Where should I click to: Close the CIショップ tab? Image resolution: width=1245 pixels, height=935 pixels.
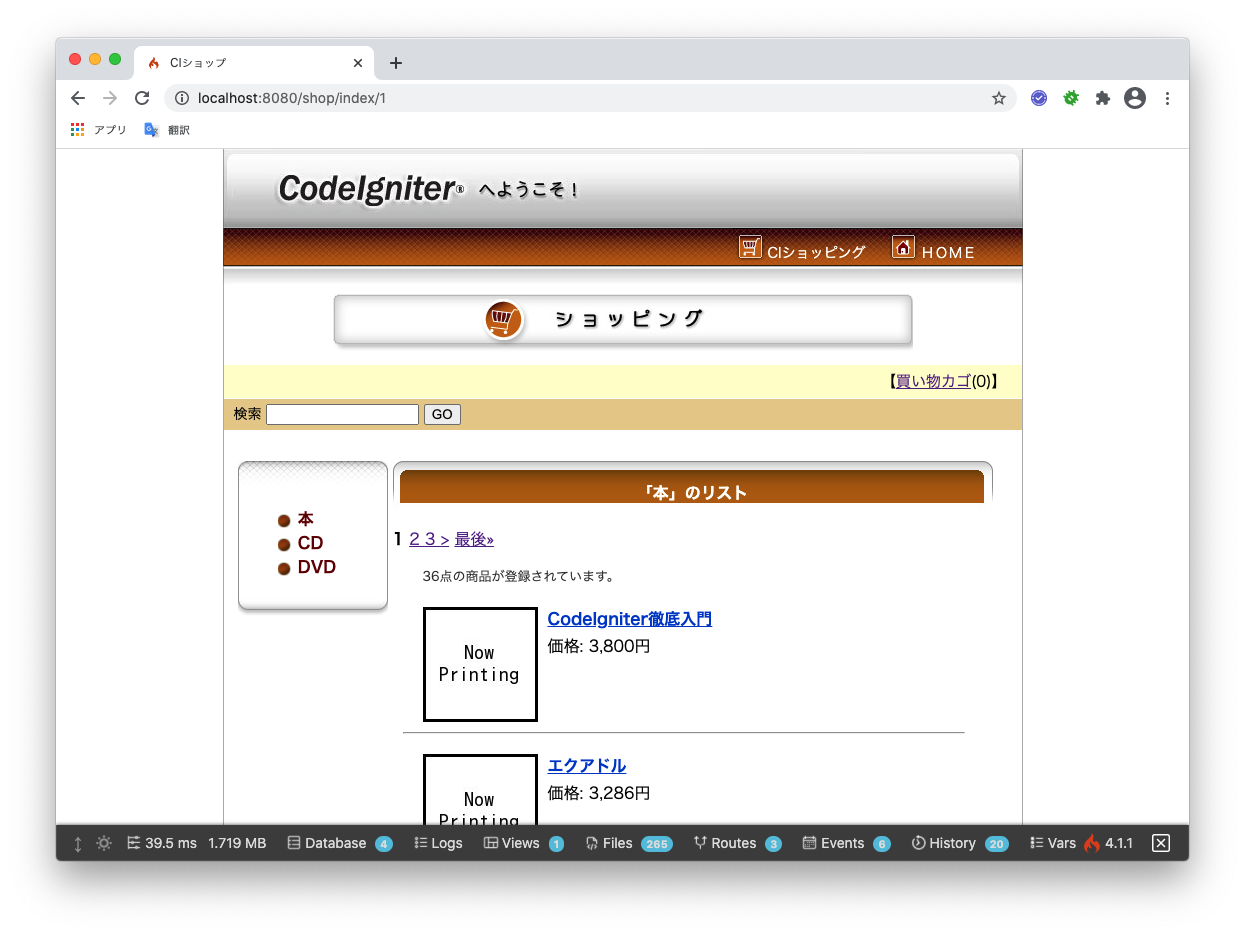pyautogui.click(x=358, y=63)
